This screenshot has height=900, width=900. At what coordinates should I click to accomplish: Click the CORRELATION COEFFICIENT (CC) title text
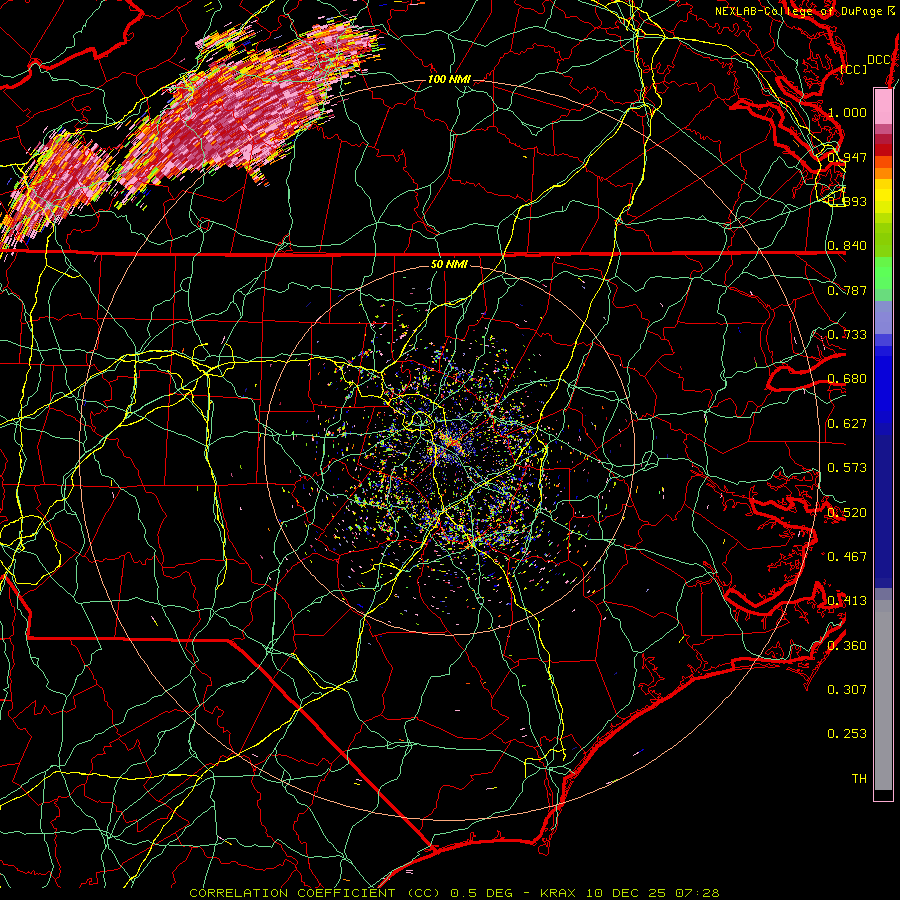pos(315,893)
